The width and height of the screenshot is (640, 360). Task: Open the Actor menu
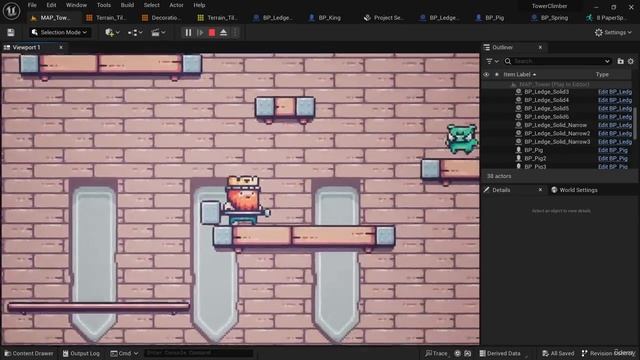[x=176, y=5]
